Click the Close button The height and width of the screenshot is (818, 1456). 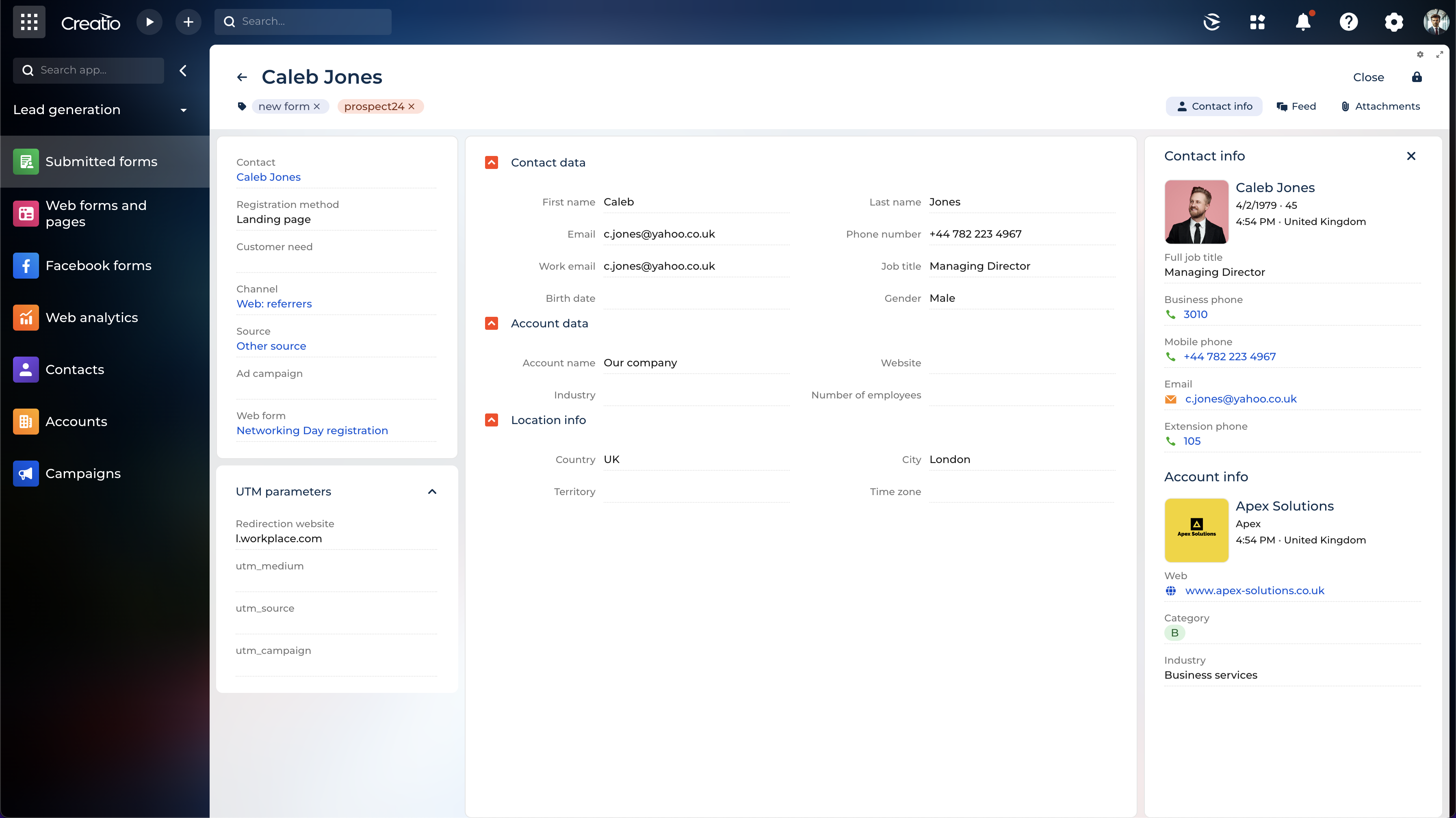(1368, 78)
